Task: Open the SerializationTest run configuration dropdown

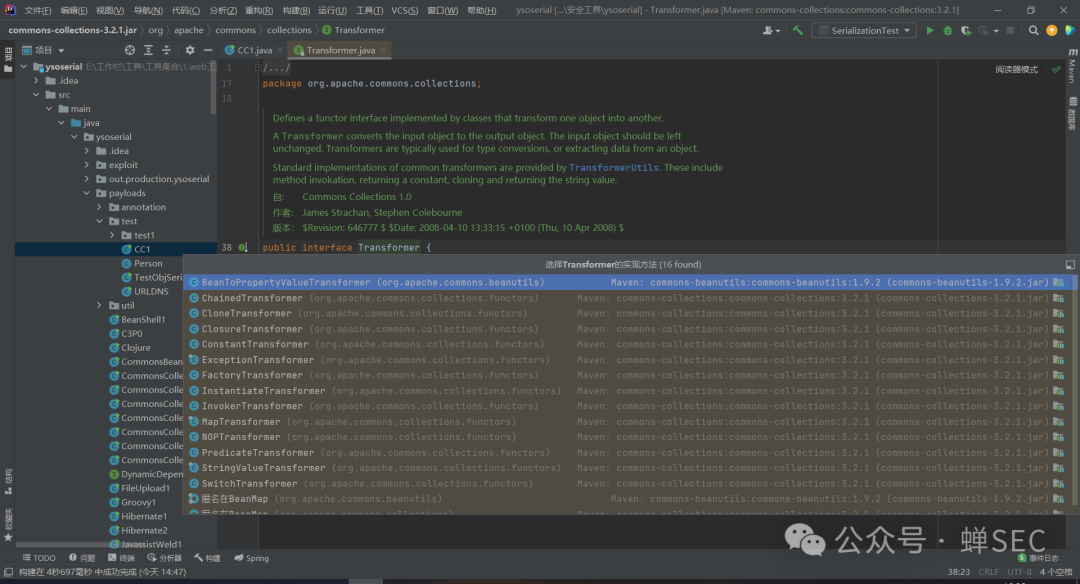Action: click(865, 31)
